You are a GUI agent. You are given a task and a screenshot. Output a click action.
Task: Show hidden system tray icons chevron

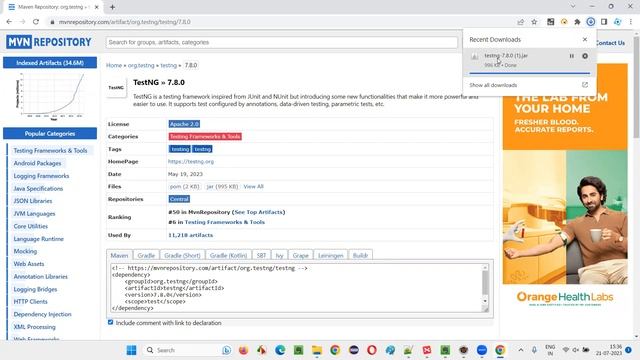coord(521,350)
